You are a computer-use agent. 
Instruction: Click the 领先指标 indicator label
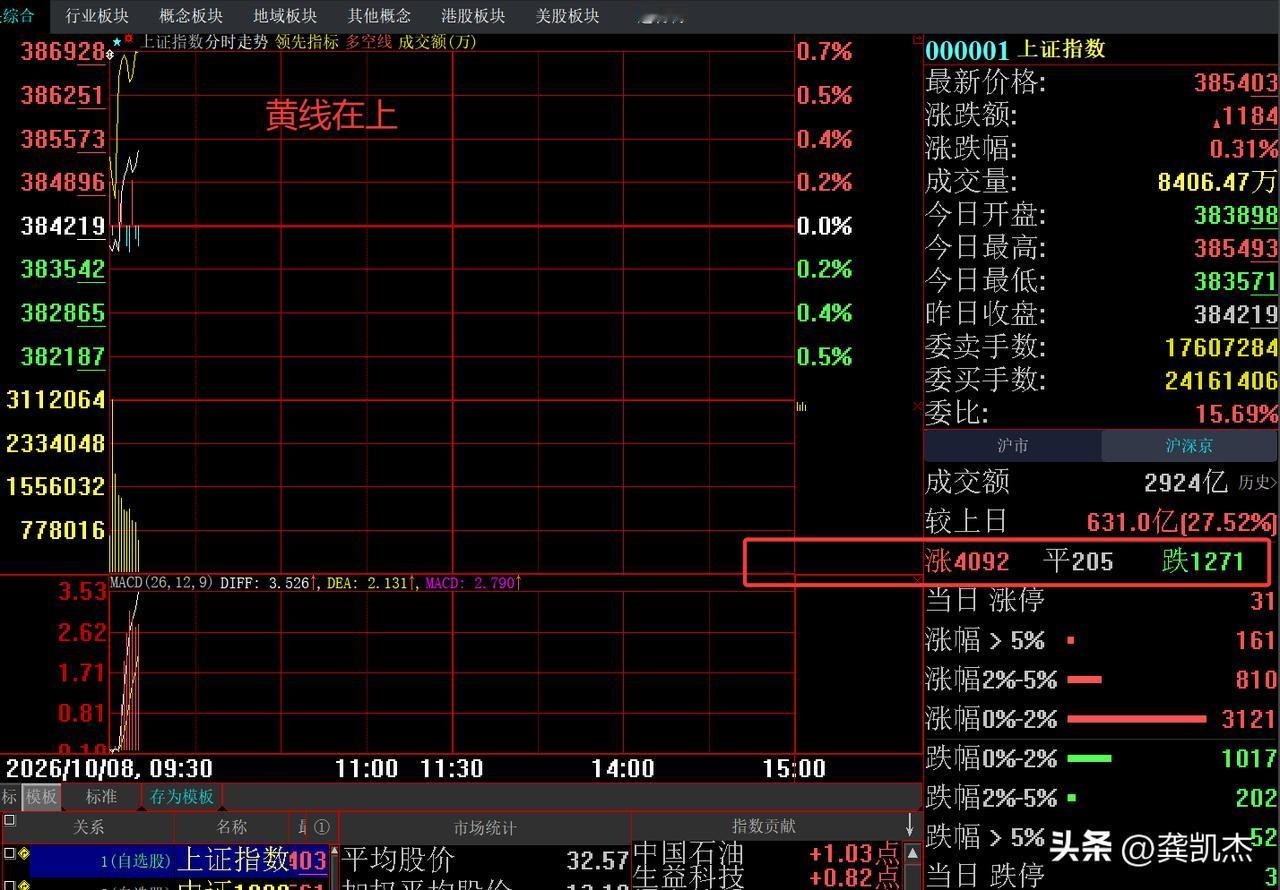click(307, 42)
